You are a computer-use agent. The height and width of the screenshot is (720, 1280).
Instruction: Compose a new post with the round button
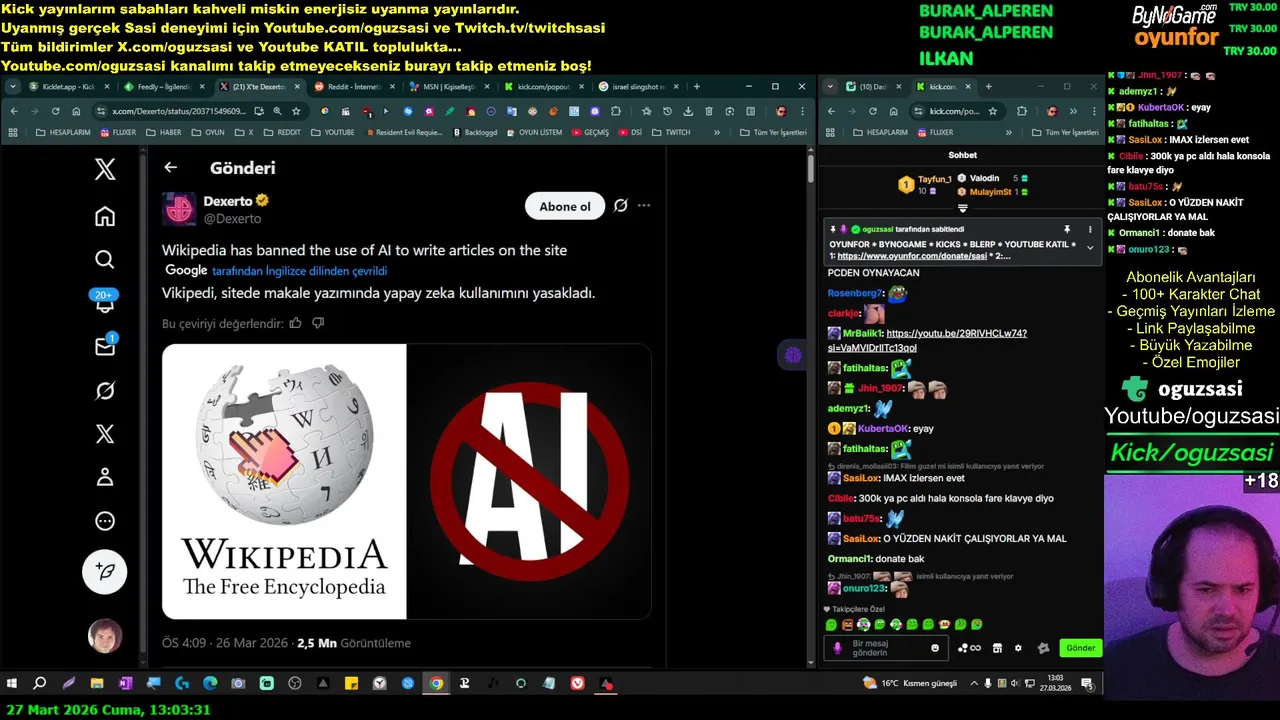(x=105, y=572)
